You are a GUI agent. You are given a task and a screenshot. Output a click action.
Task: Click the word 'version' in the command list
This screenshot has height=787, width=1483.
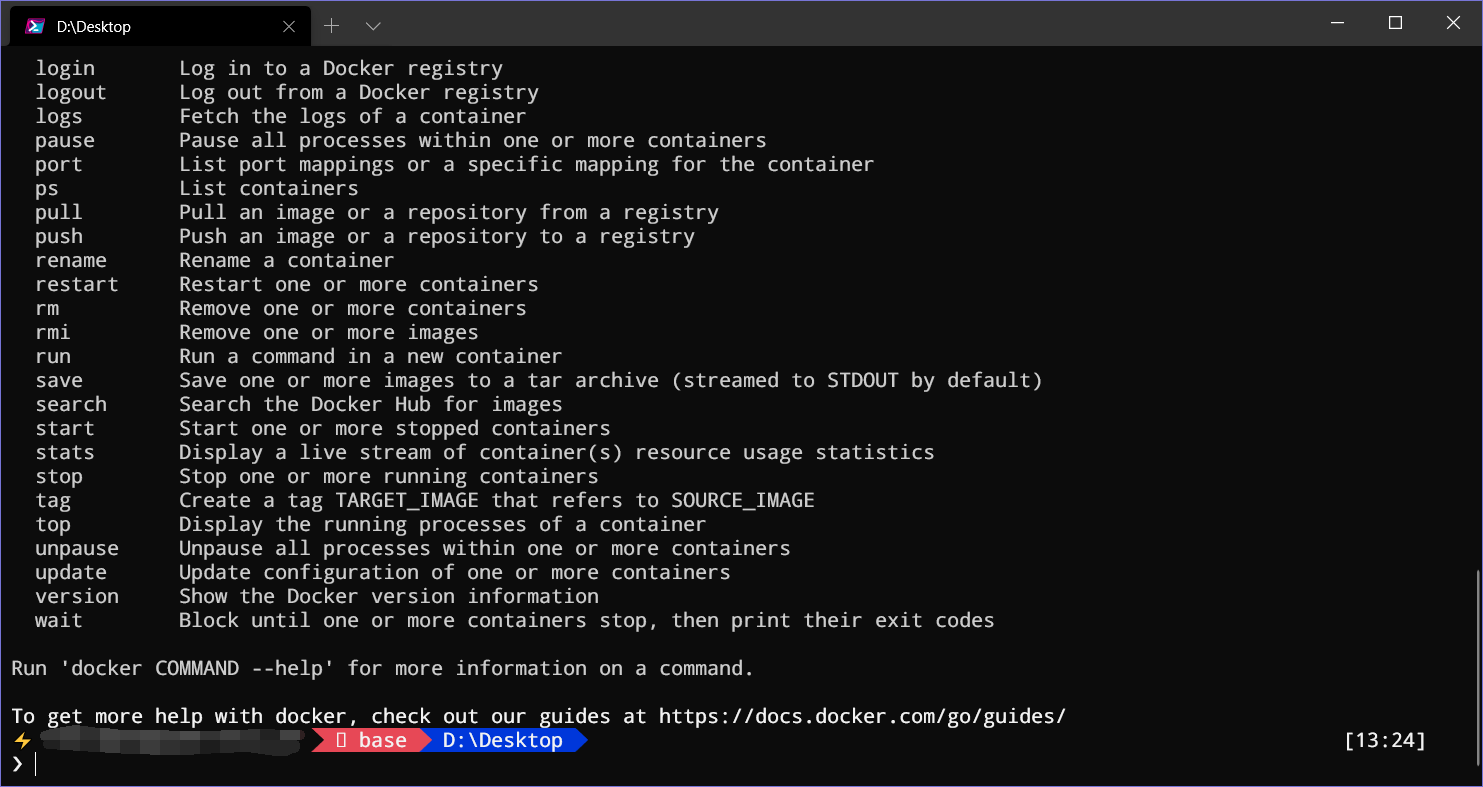pyautogui.click(x=76, y=595)
